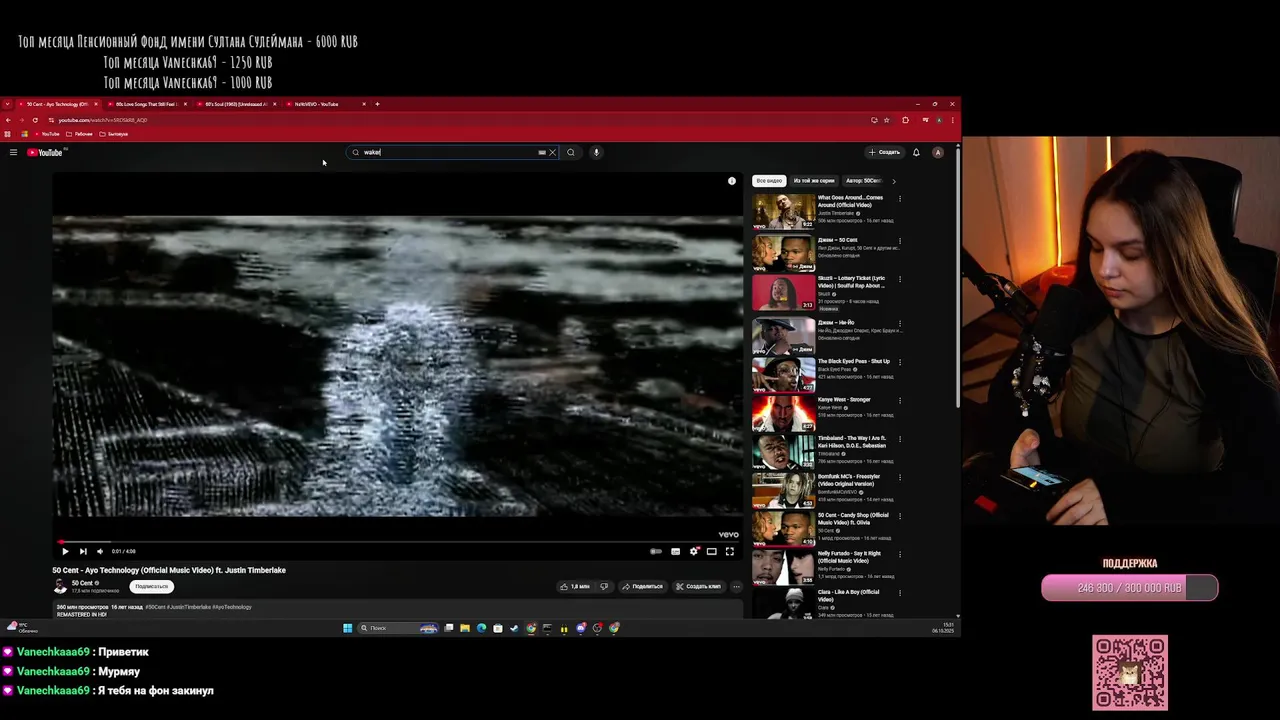Toggle subtitles in the video player
This screenshot has width=1280, height=720.
point(676,551)
